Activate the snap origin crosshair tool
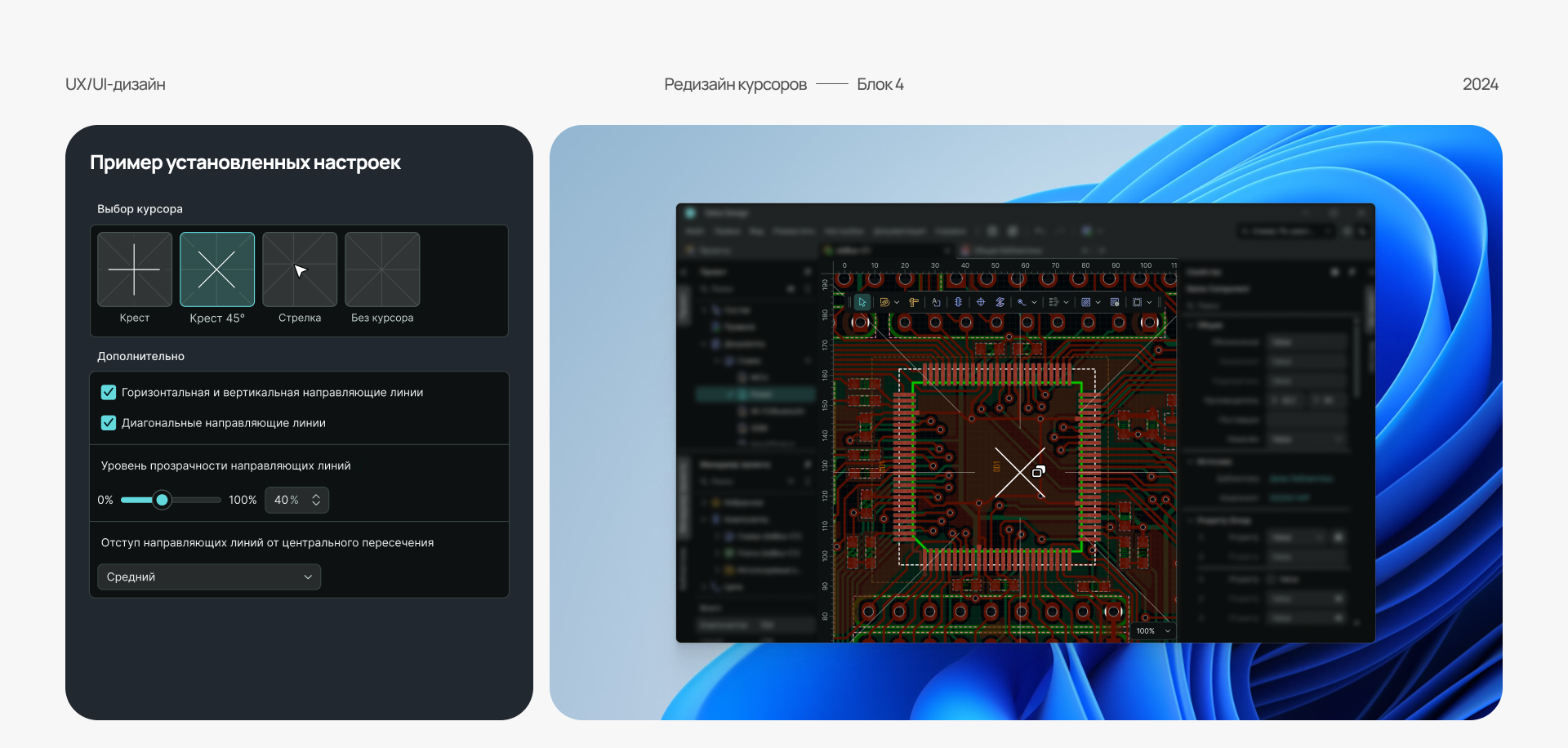1568x748 pixels. click(x=982, y=301)
